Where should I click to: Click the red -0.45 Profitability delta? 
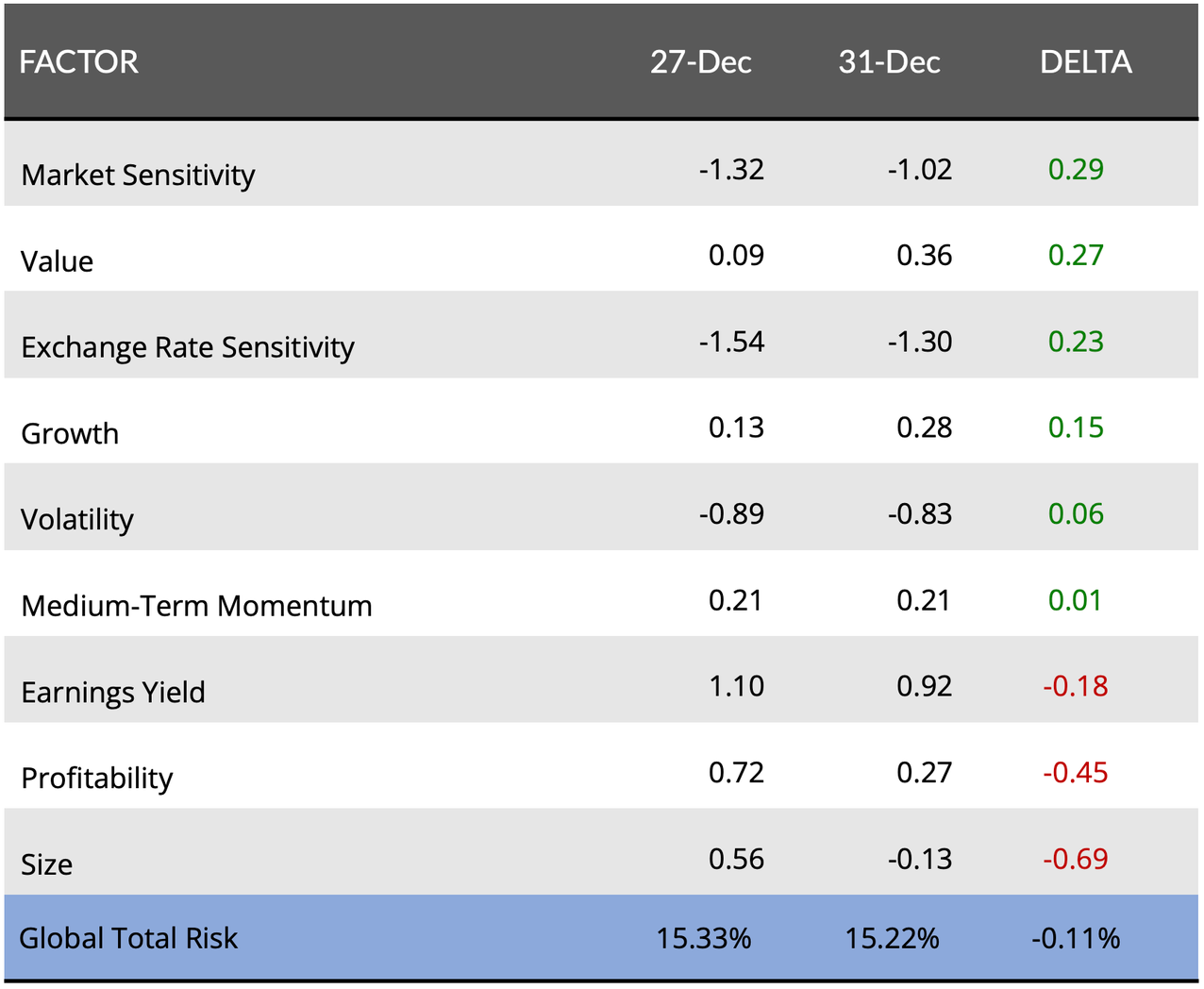[1076, 773]
